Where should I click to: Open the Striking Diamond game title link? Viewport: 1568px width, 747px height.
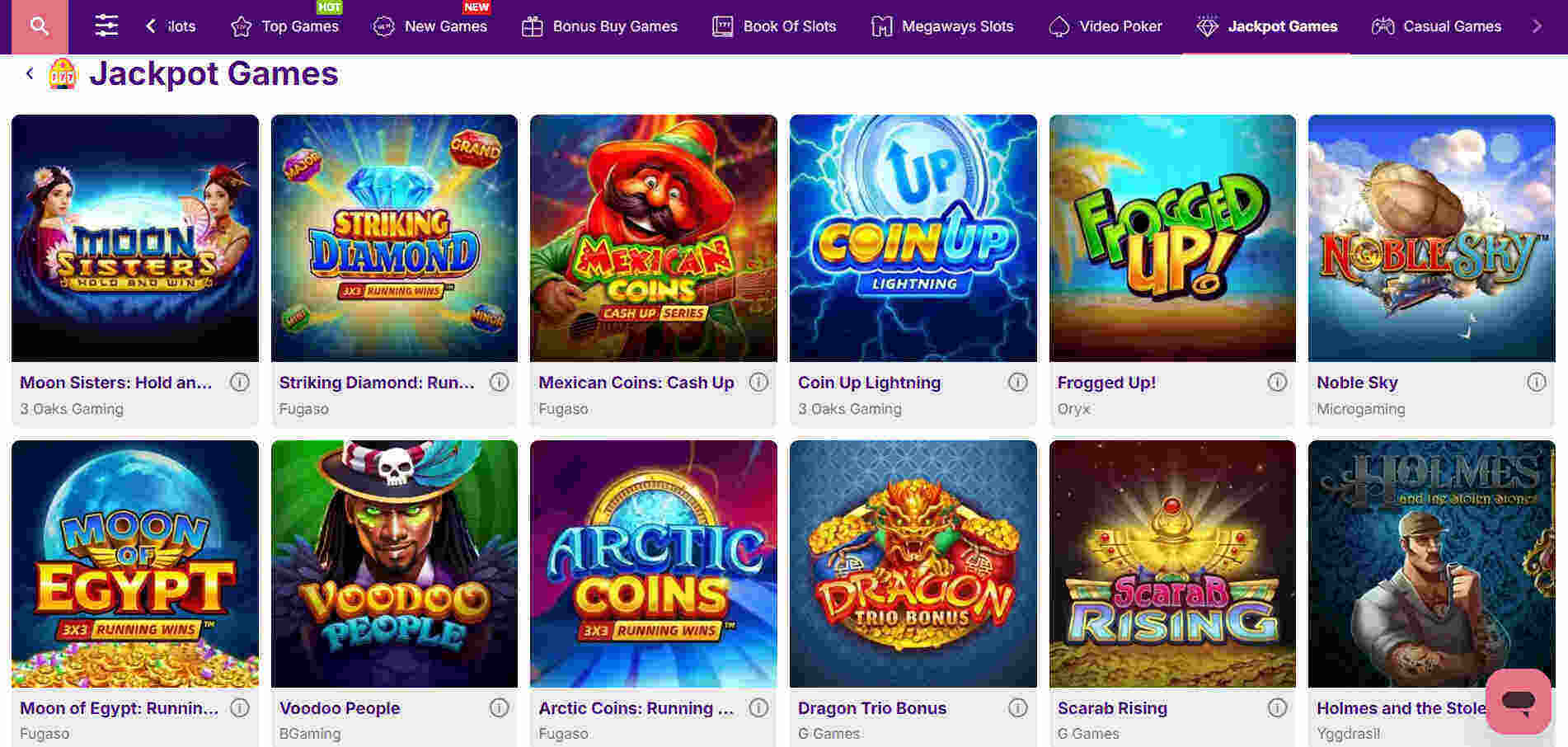point(377,383)
